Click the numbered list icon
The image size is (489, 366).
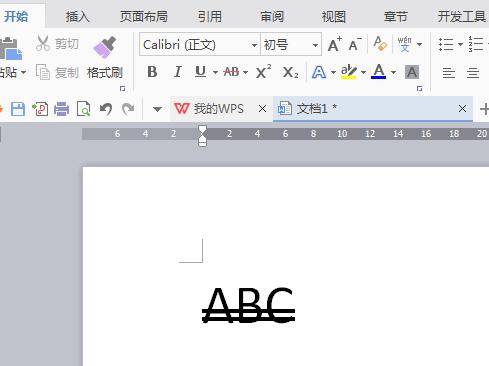pos(476,44)
